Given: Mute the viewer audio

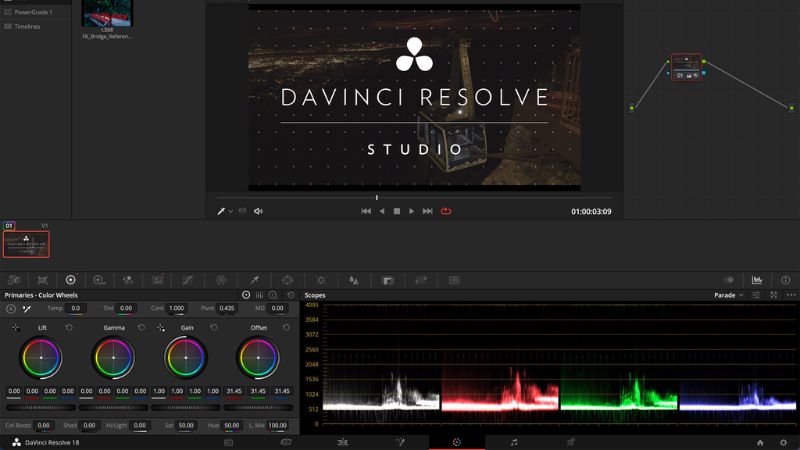Looking at the screenshot, I should pyautogui.click(x=258, y=211).
